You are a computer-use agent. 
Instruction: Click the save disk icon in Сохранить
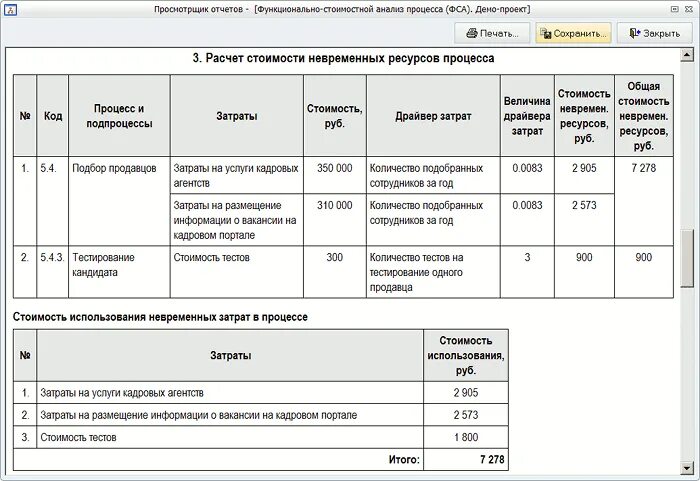(x=546, y=33)
